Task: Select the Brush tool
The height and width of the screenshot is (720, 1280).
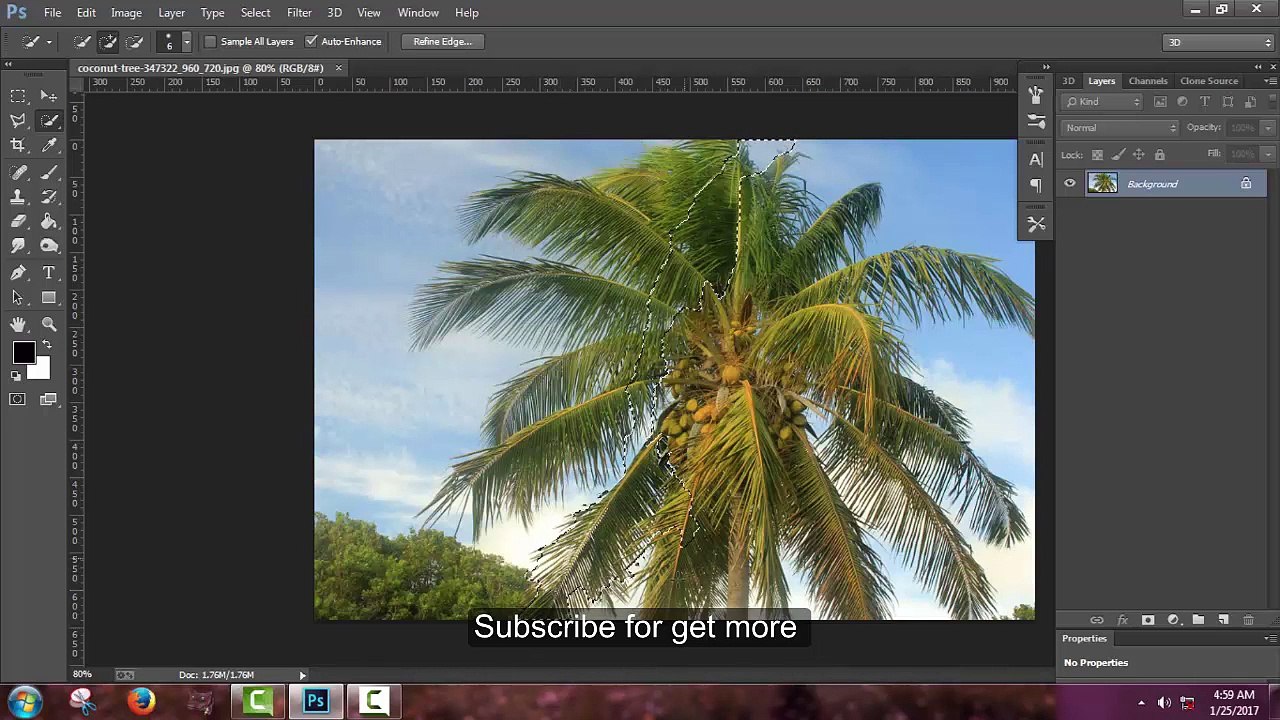Action: point(48,172)
